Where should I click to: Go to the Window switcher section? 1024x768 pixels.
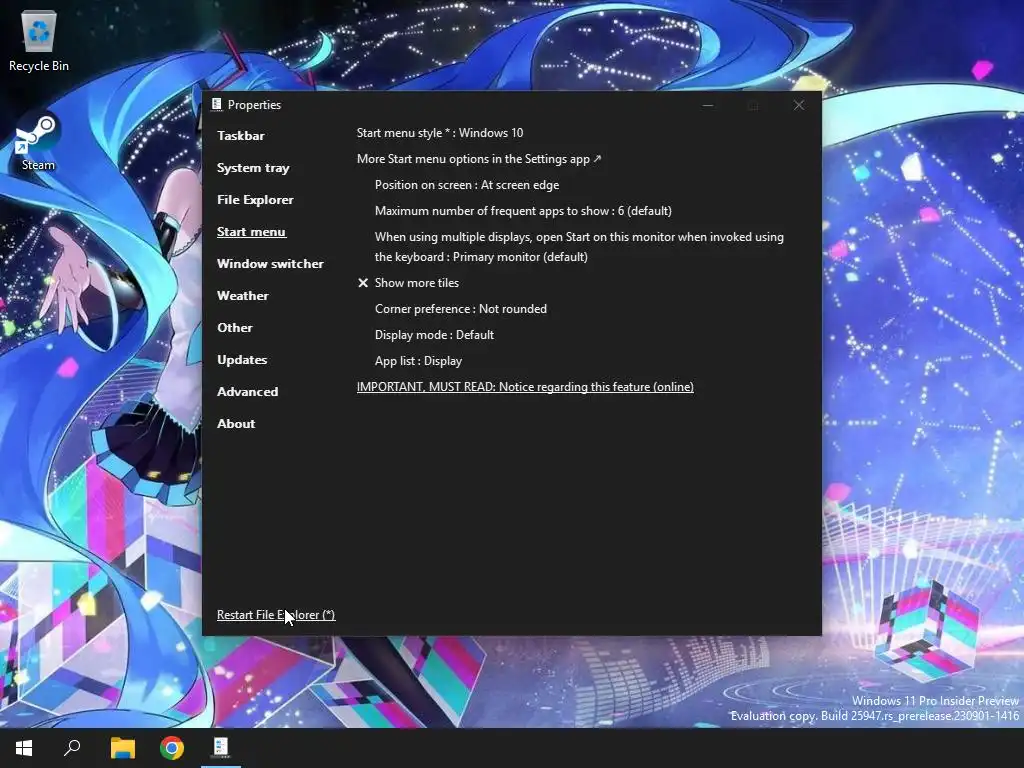[270, 264]
